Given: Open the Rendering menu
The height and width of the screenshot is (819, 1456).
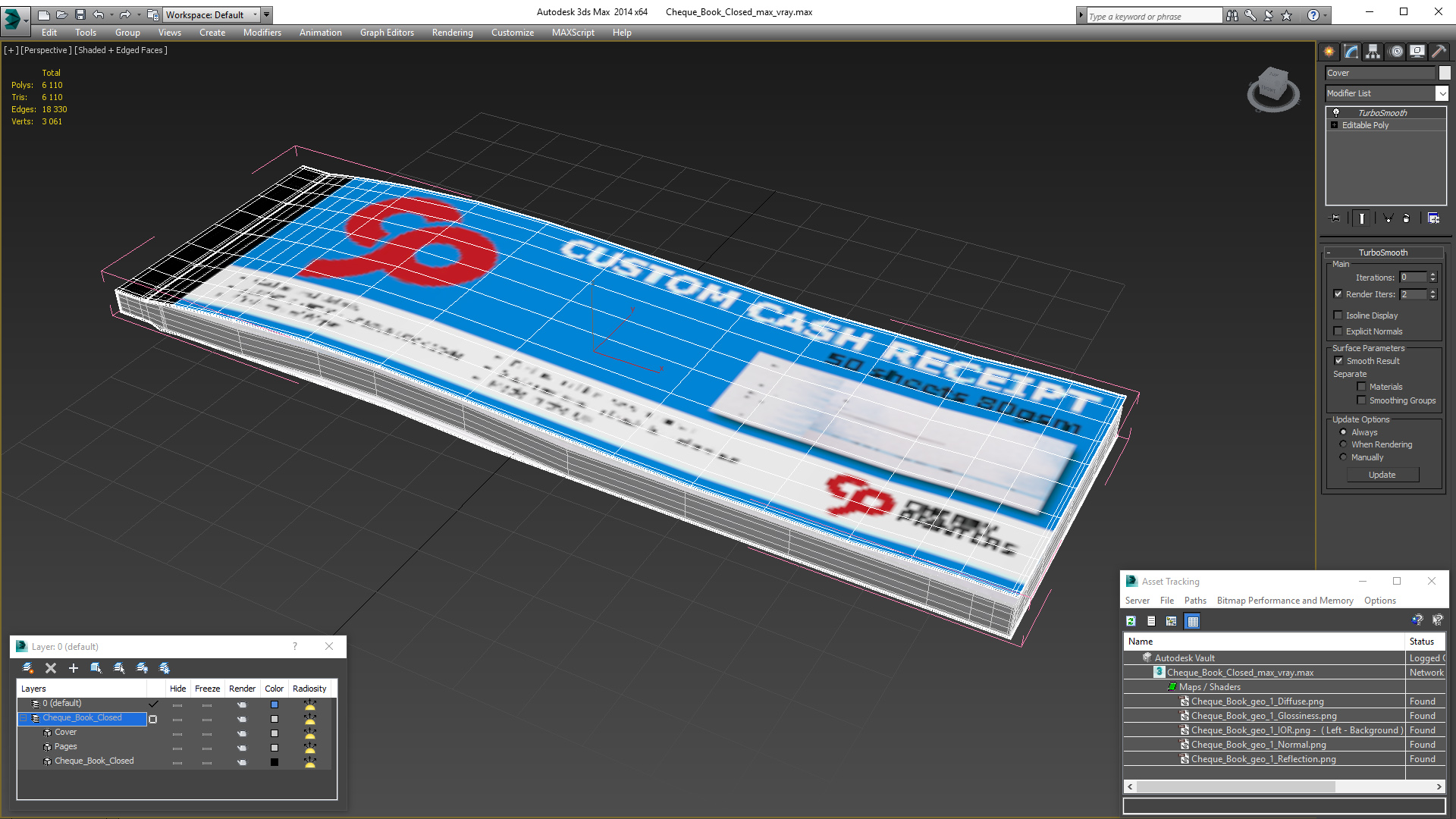Looking at the screenshot, I should tap(452, 33).
